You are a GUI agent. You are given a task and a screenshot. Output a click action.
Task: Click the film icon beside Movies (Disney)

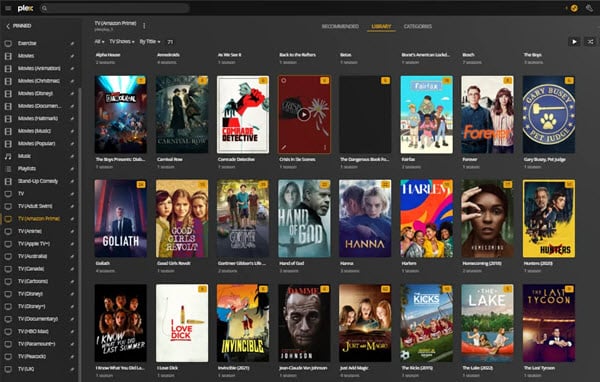pyautogui.click(x=8, y=93)
